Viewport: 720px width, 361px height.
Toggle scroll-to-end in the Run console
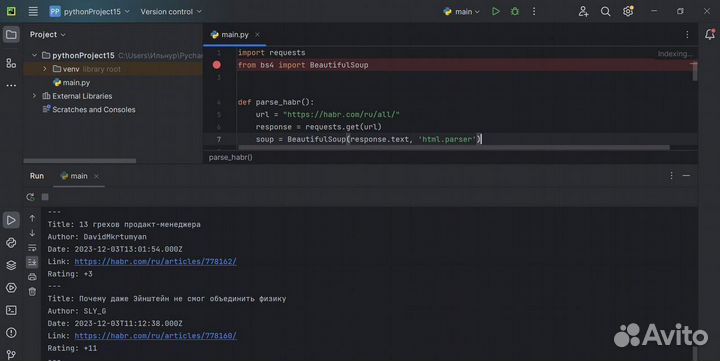pyautogui.click(x=32, y=262)
